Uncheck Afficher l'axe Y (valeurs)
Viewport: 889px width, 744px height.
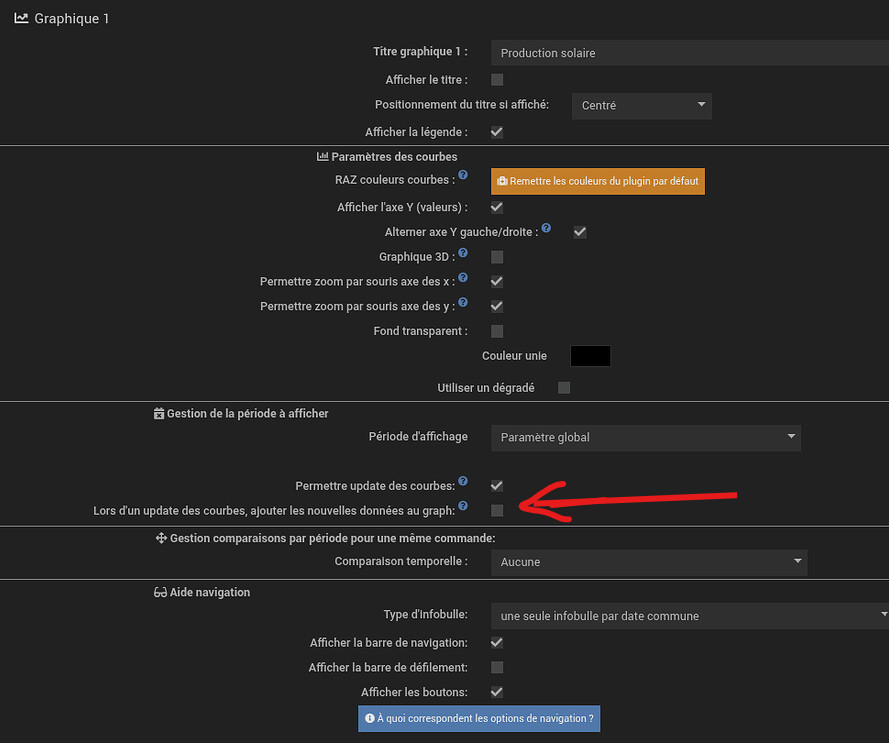pyautogui.click(x=497, y=207)
